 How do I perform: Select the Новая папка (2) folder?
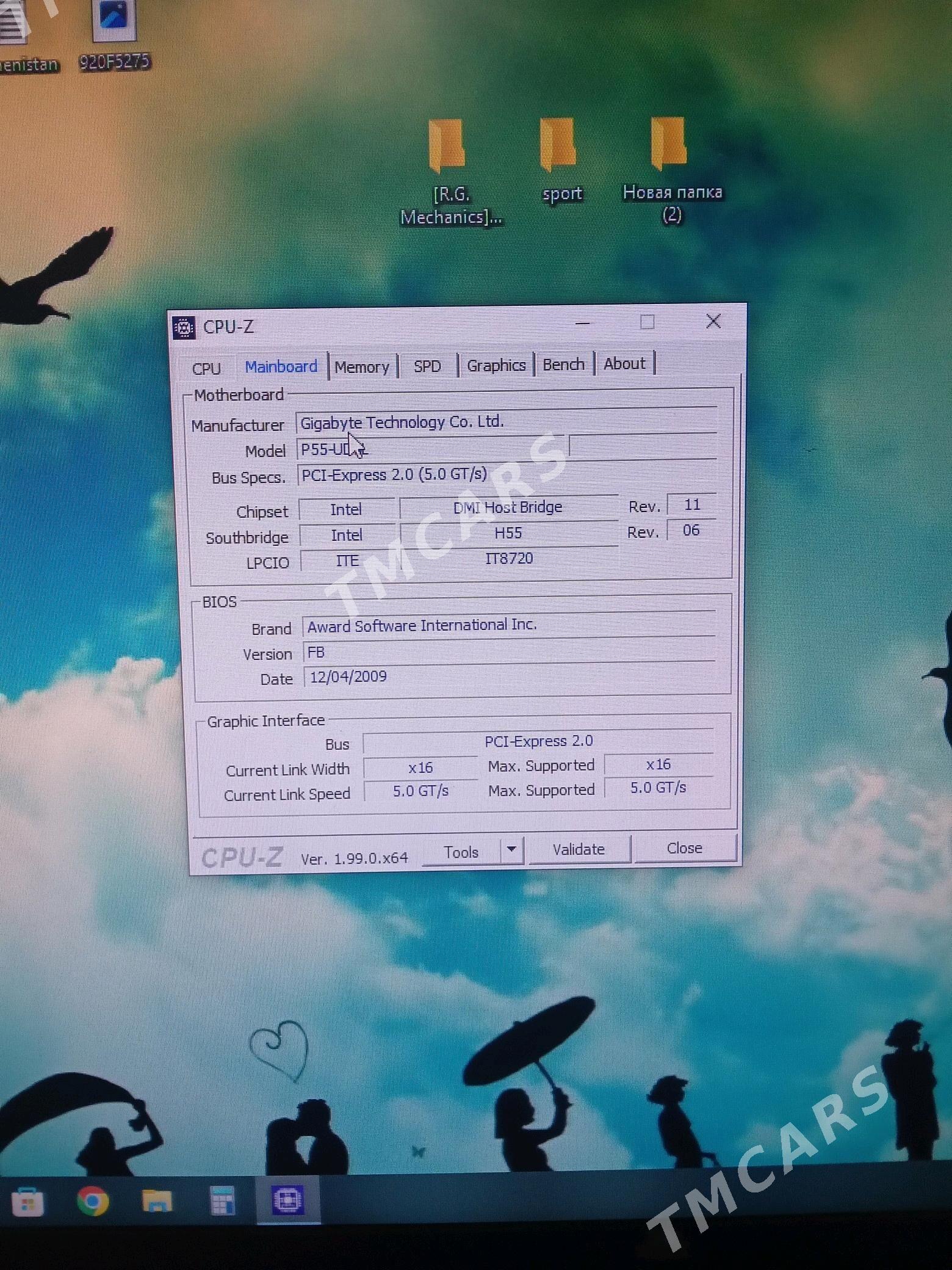(x=672, y=170)
